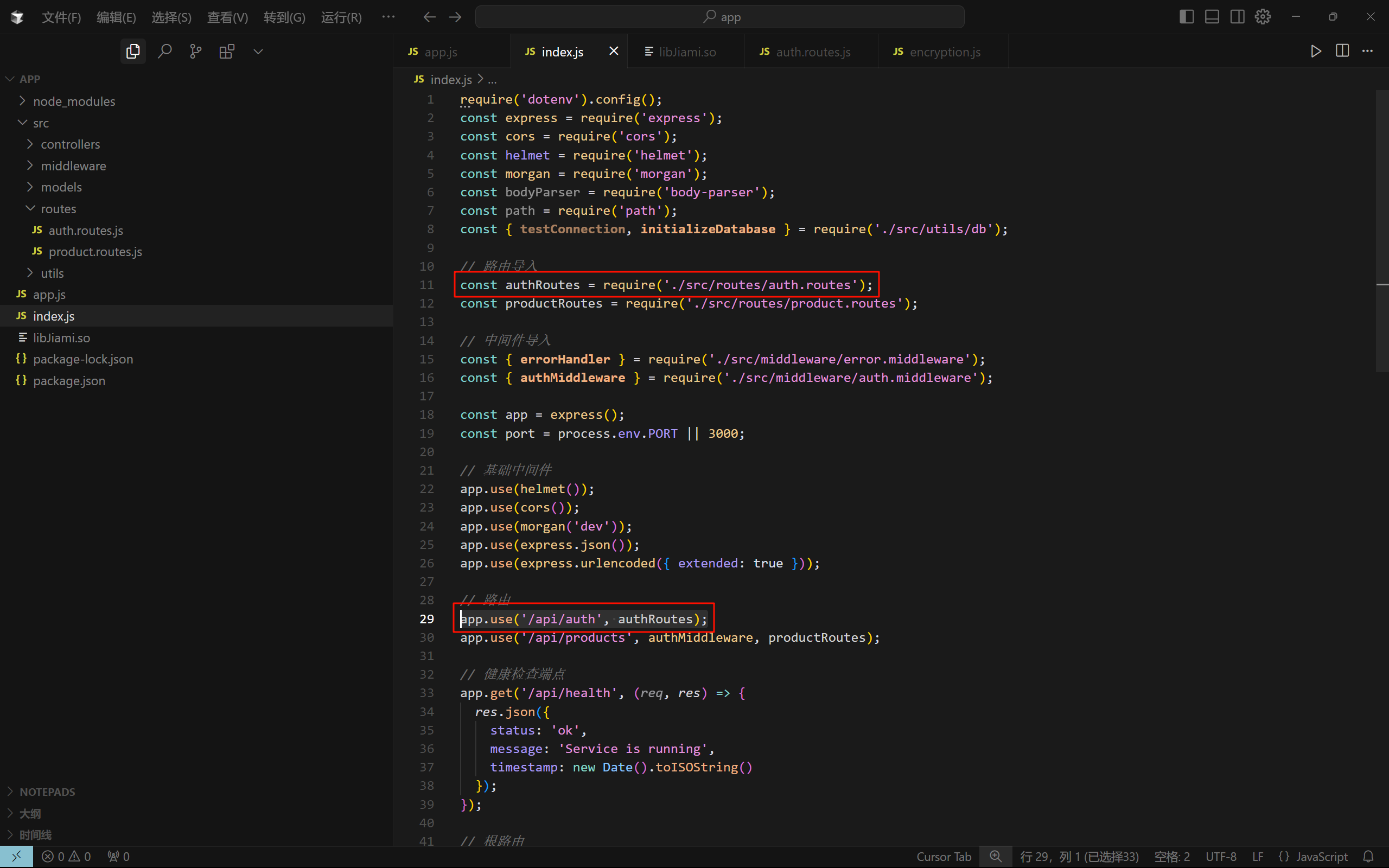Image resolution: width=1389 pixels, height=868 pixels.
Task: Toggle the primary sidebar layout button
Action: pyautogui.click(x=1187, y=17)
